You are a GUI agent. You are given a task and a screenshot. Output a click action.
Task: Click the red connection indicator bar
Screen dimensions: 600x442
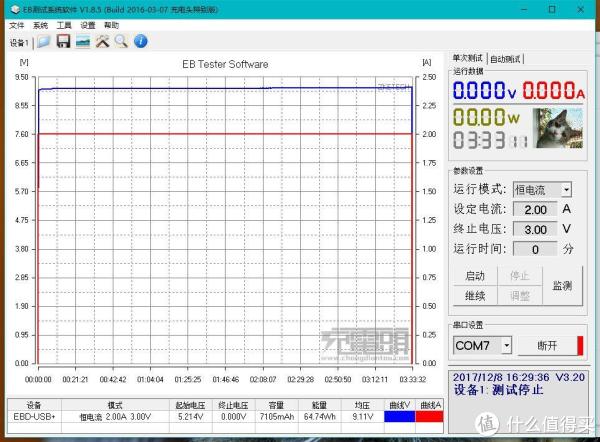[580, 346]
